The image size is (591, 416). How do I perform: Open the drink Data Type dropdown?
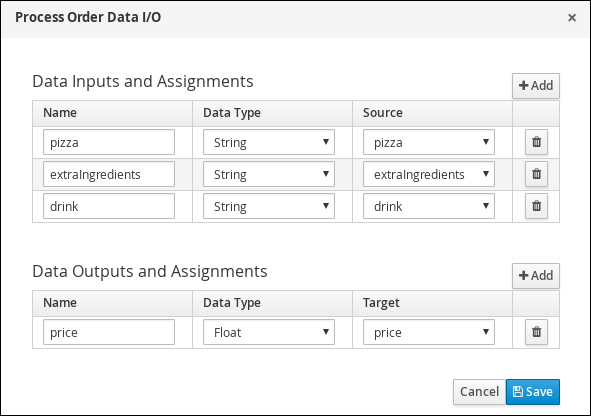click(269, 206)
